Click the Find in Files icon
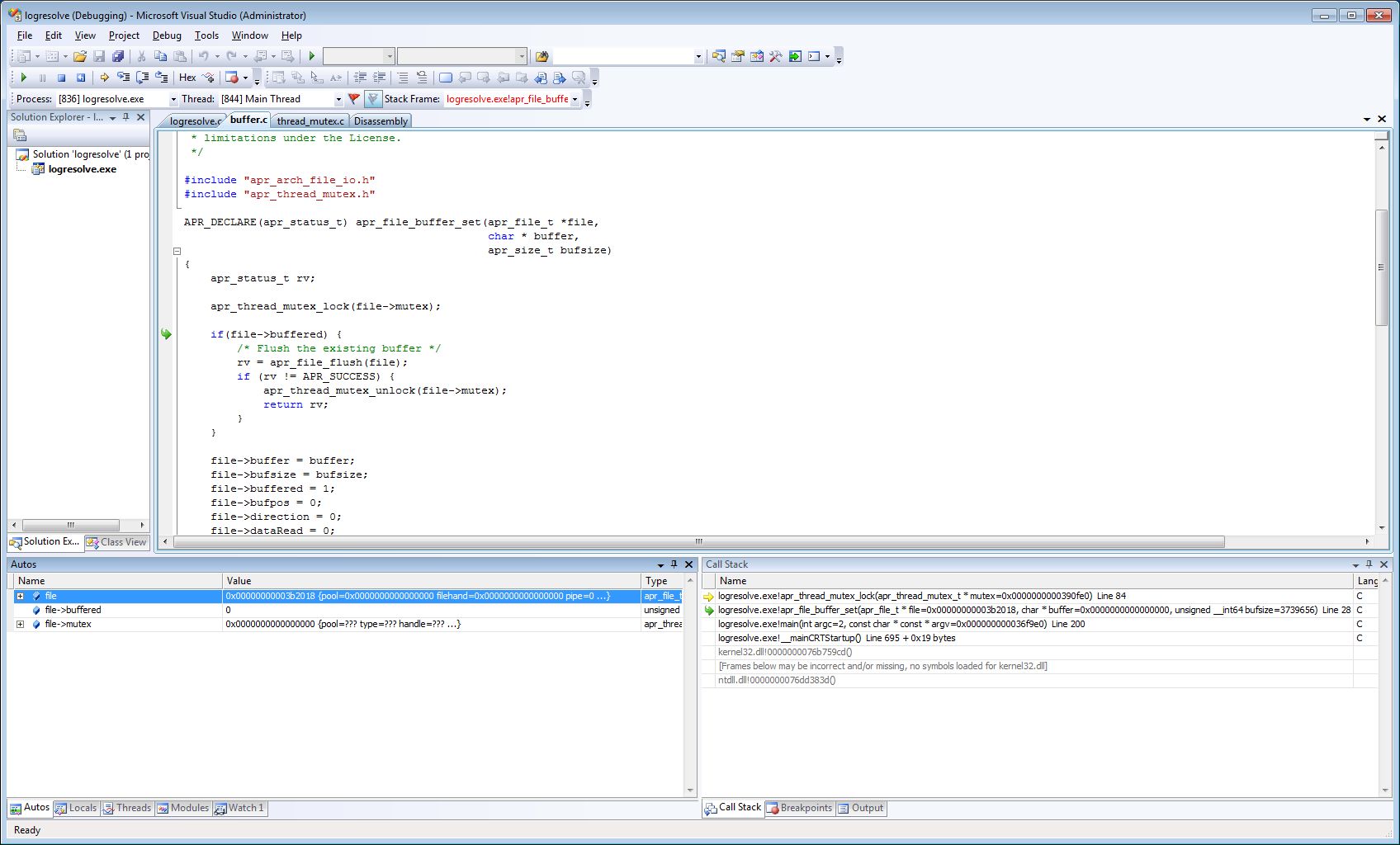 point(542,56)
